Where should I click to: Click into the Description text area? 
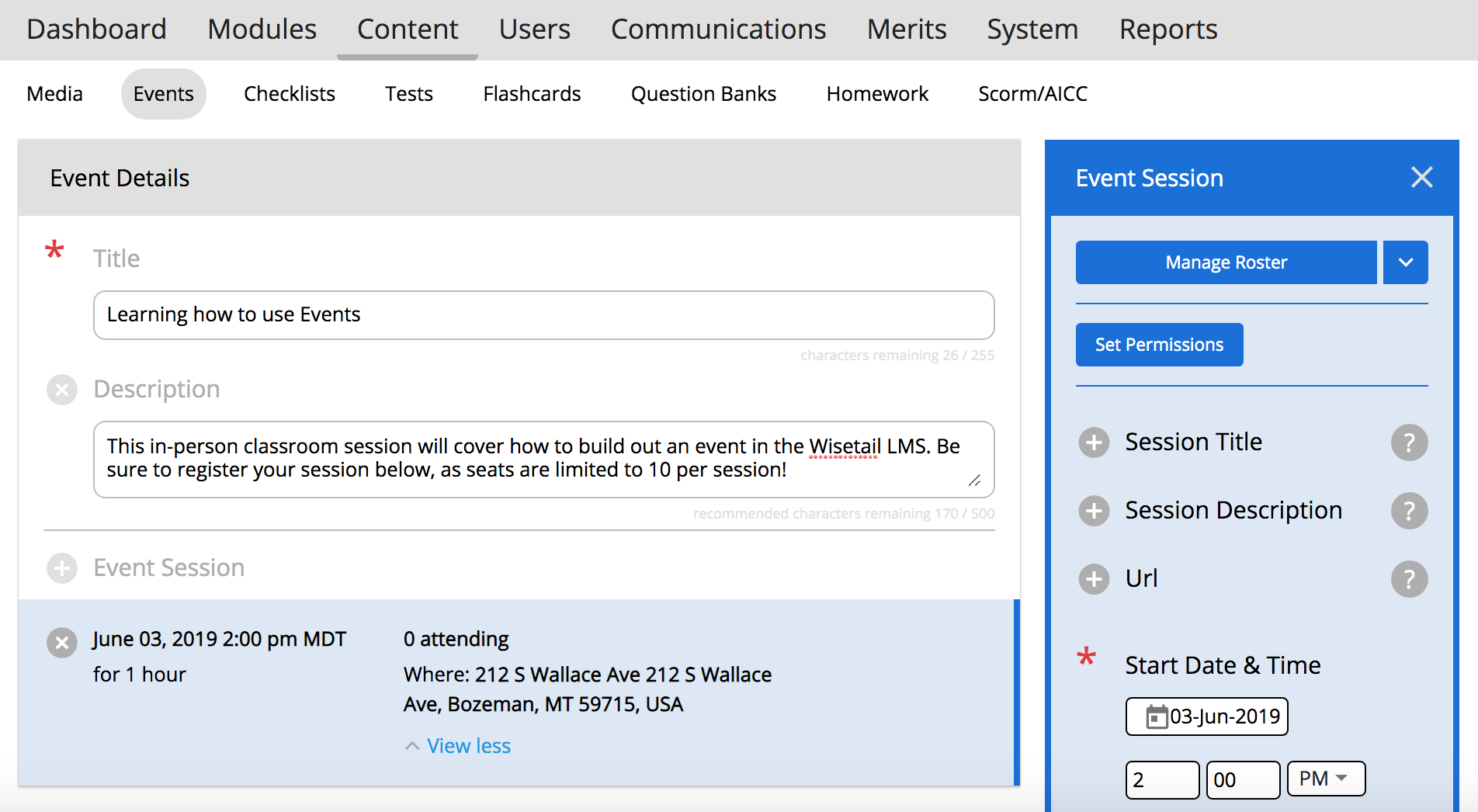pos(544,460)
